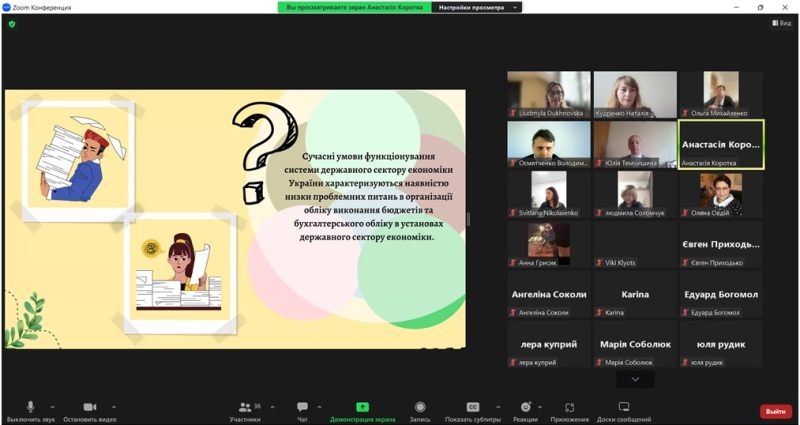The width and height of the screenshot is (800, 425).
Task: Select Karina participant tile
Action: coord(635,294)
